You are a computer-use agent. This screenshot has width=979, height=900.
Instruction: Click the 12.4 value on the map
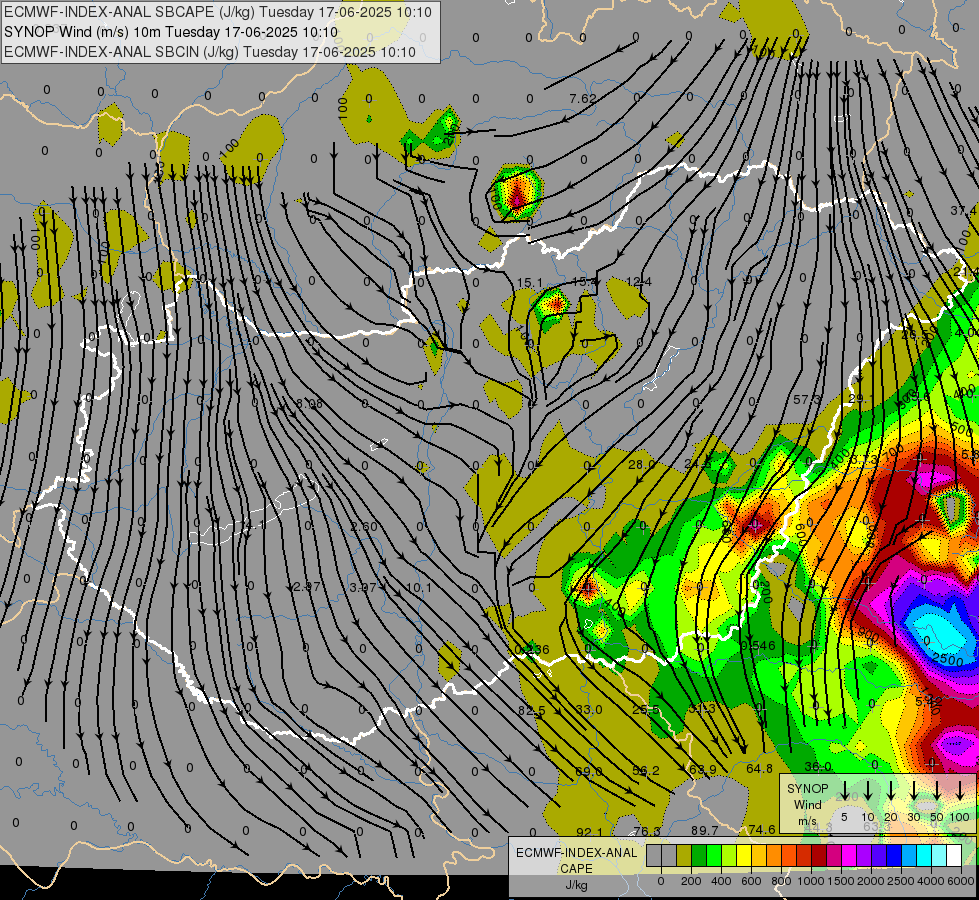pyautogui.click(x=639, y=282)
